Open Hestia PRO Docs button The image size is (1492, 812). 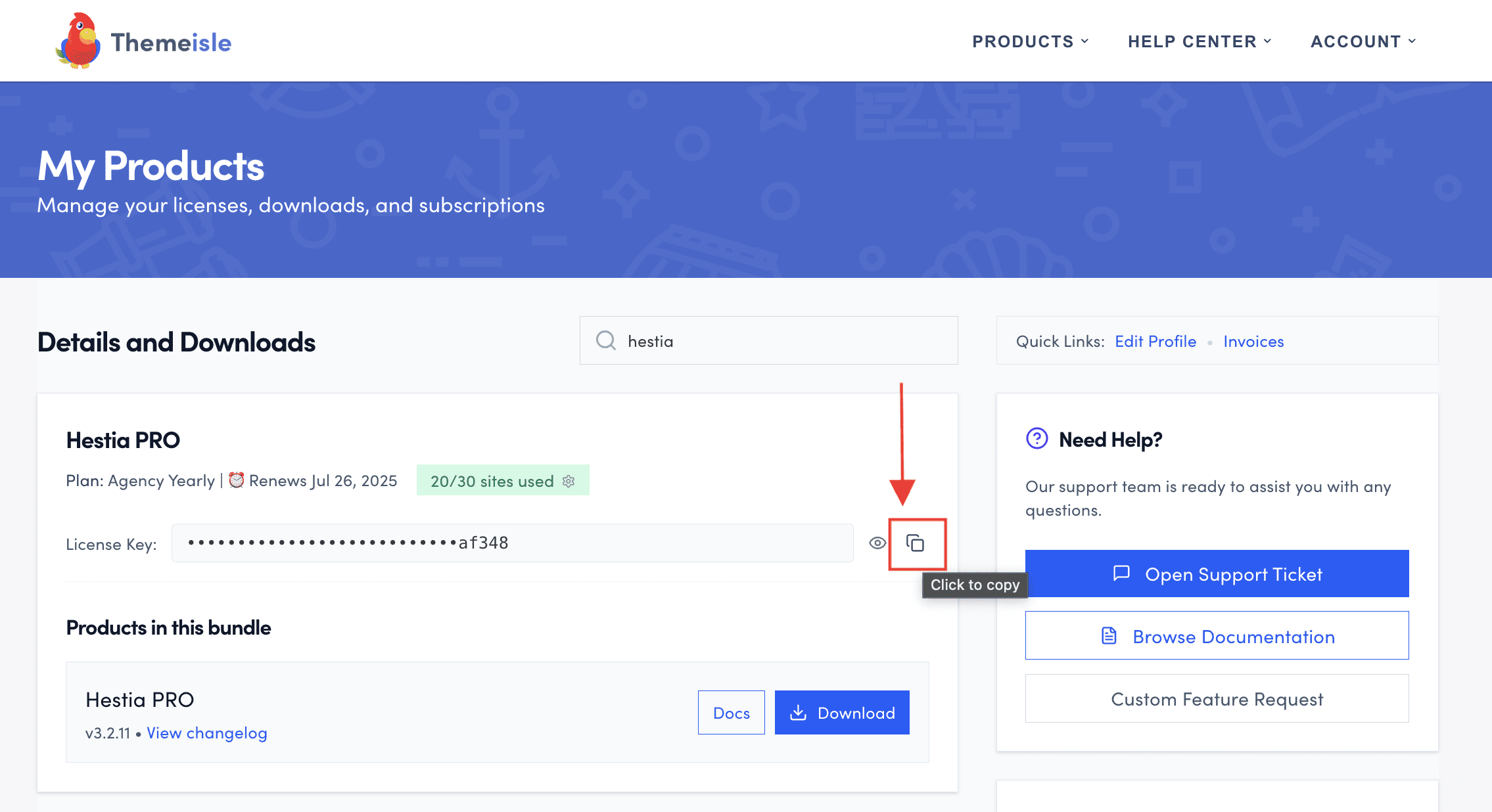731,713
